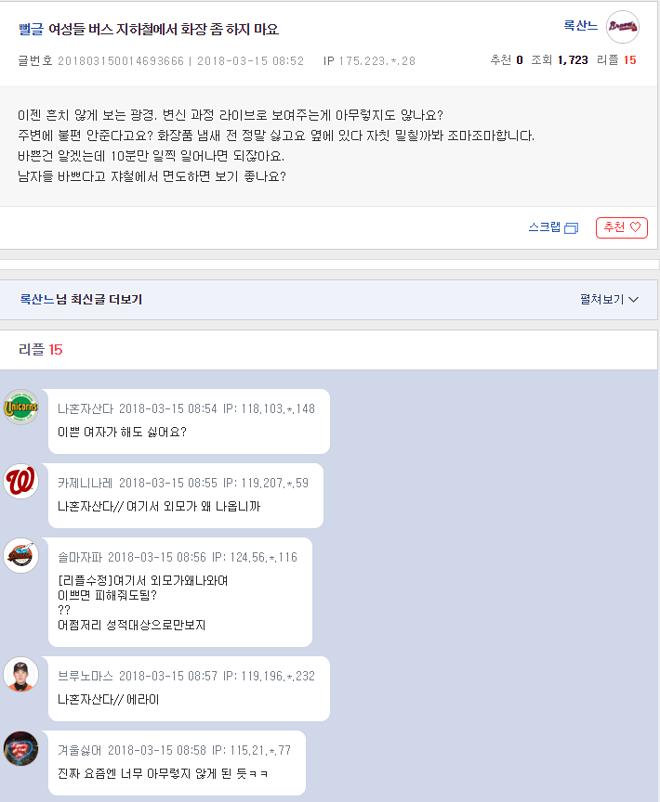Expand 펼쳐보기 chevron for recent posts

click(633, 300)
